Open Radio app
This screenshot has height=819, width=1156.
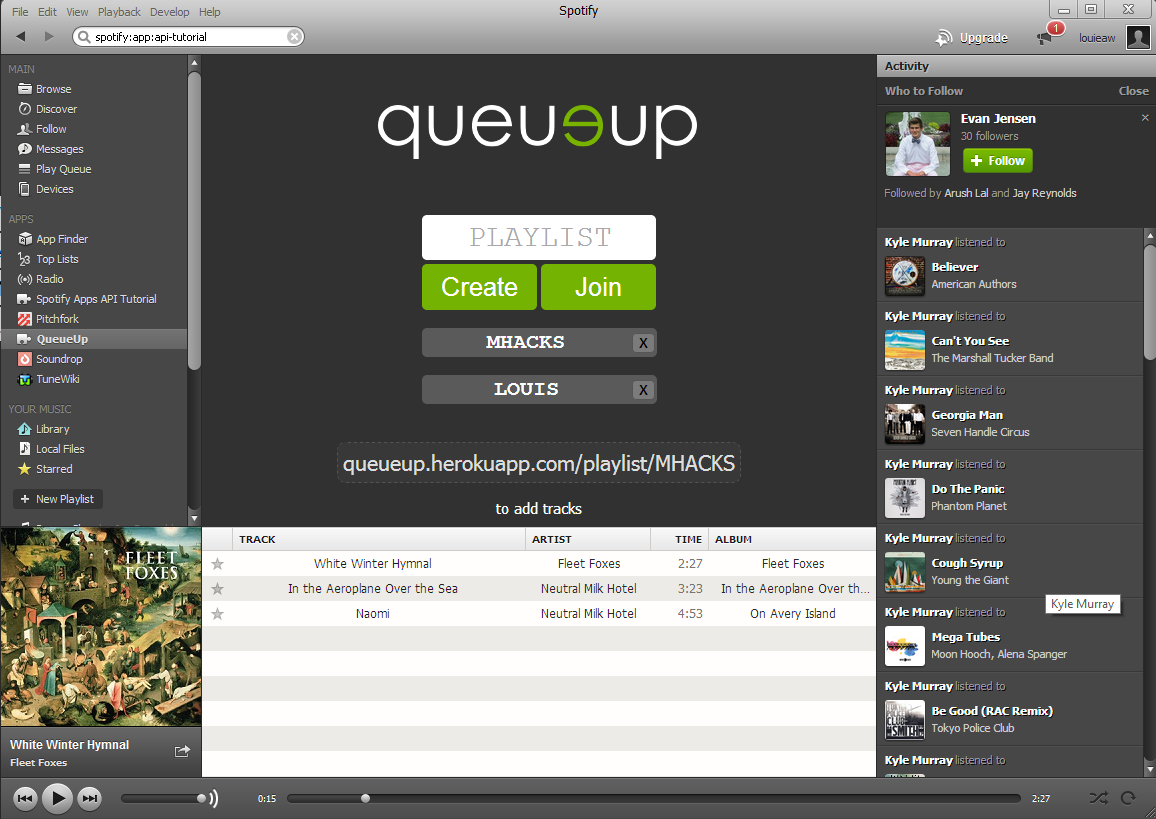(x=49, y=279)
